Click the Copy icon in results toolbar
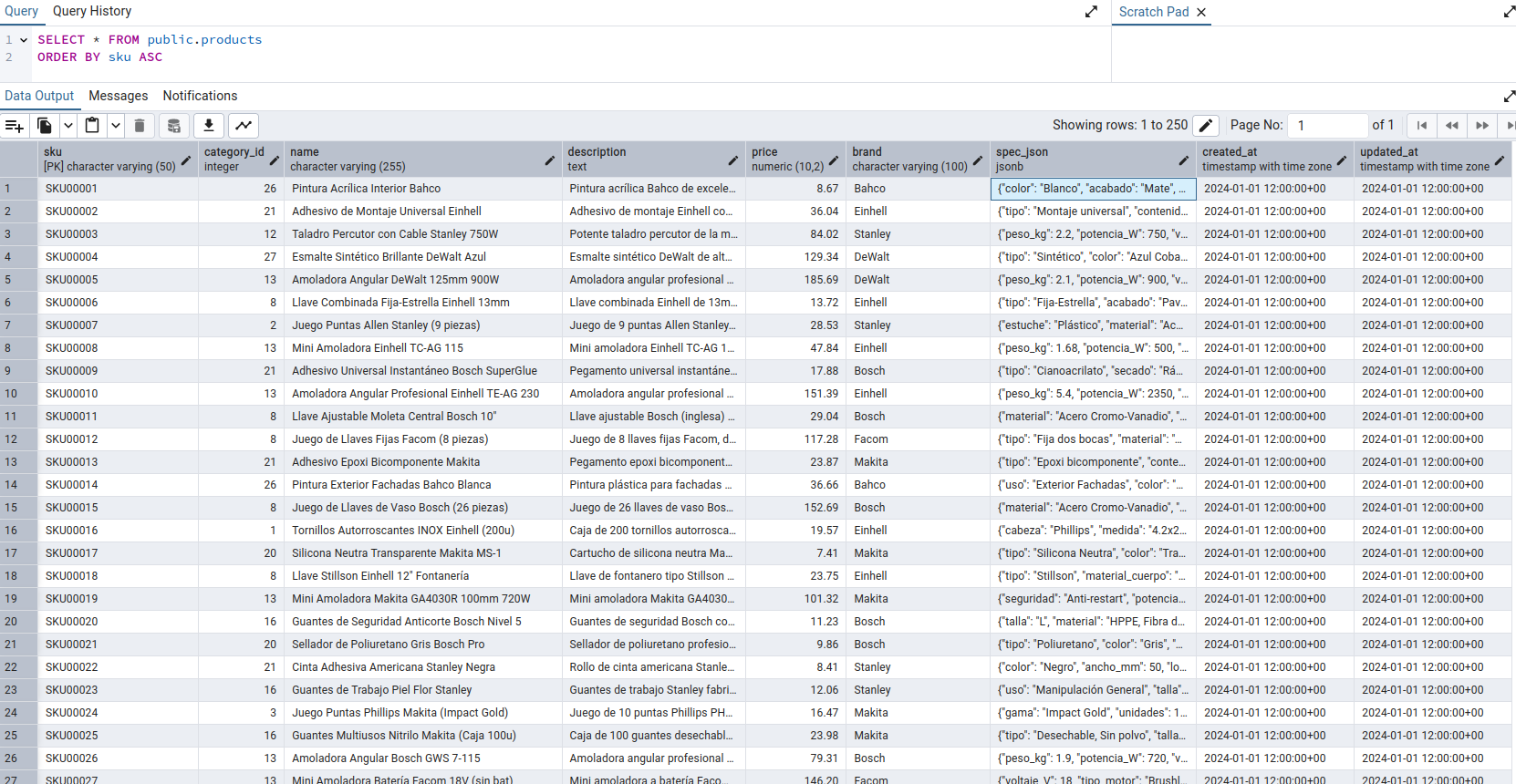Screen dimensions: 1516x784 tap(45, 126)
